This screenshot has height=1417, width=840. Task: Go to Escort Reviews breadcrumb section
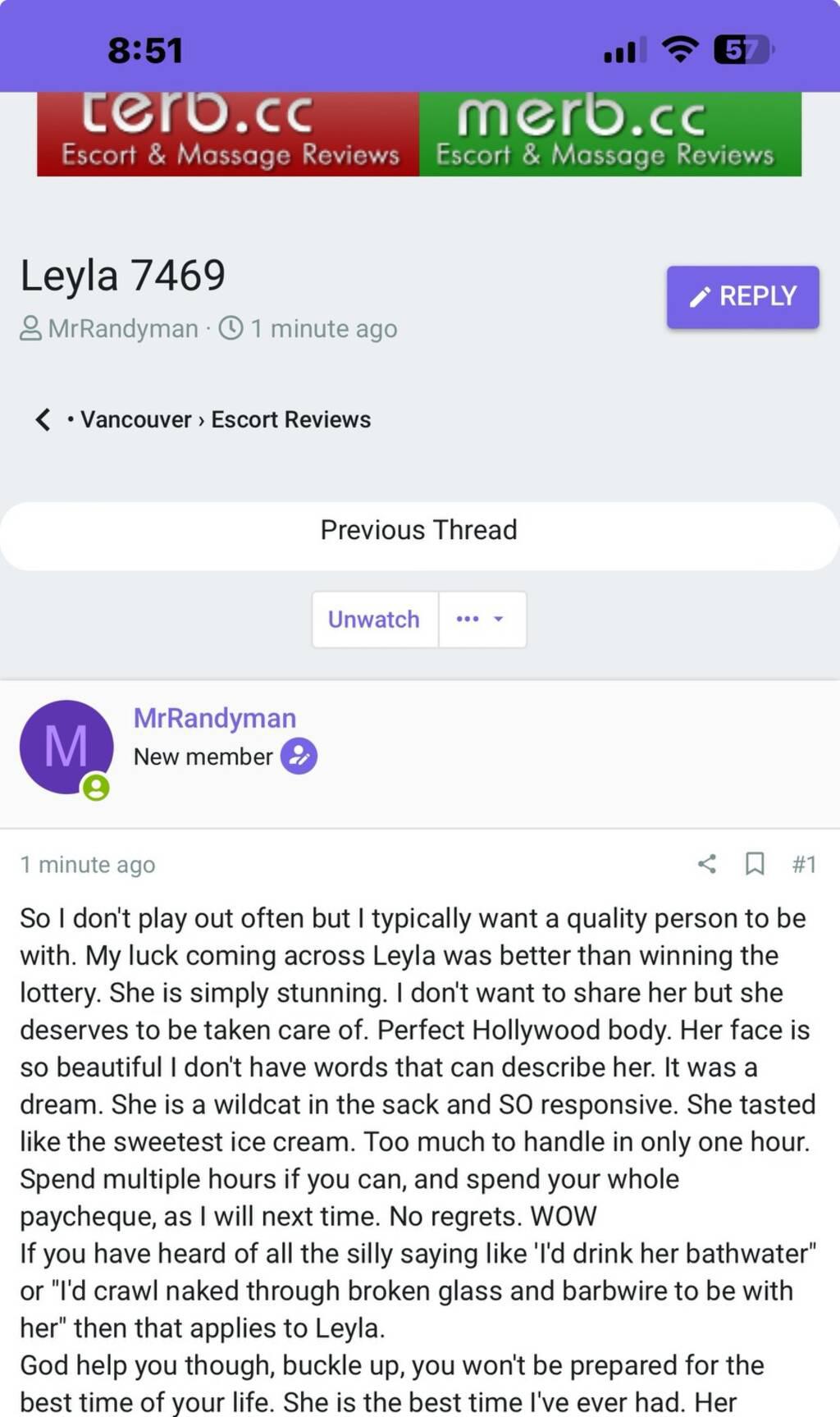pos(291,419)
